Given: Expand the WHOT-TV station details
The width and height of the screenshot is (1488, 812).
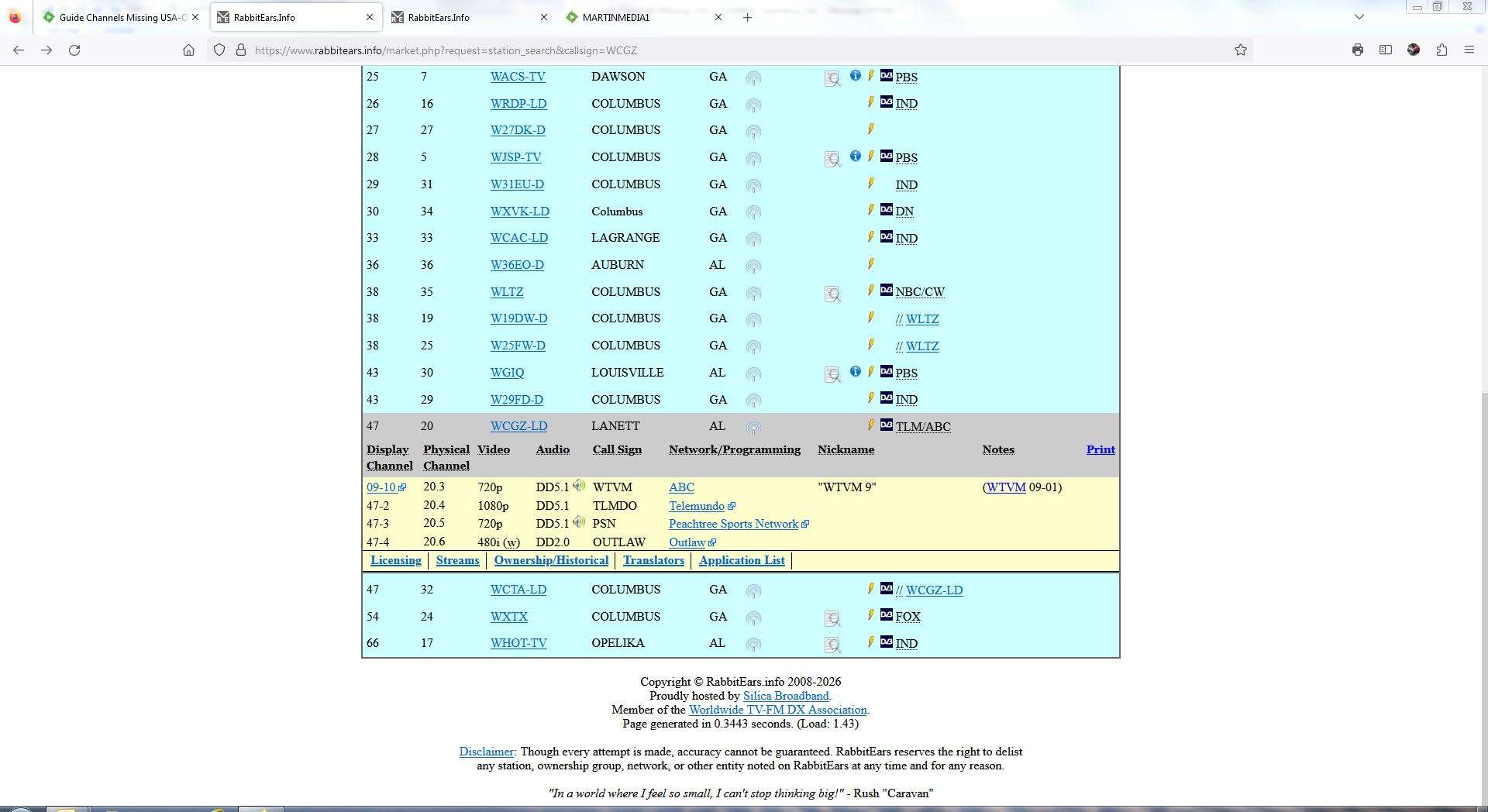Looking at the screenshot, I should point(518,643).
